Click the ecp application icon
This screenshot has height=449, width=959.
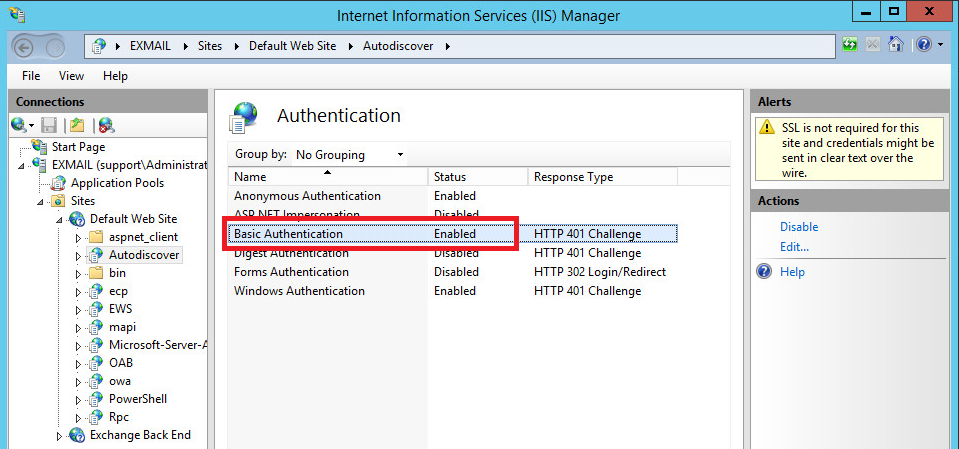pos(97,291)
